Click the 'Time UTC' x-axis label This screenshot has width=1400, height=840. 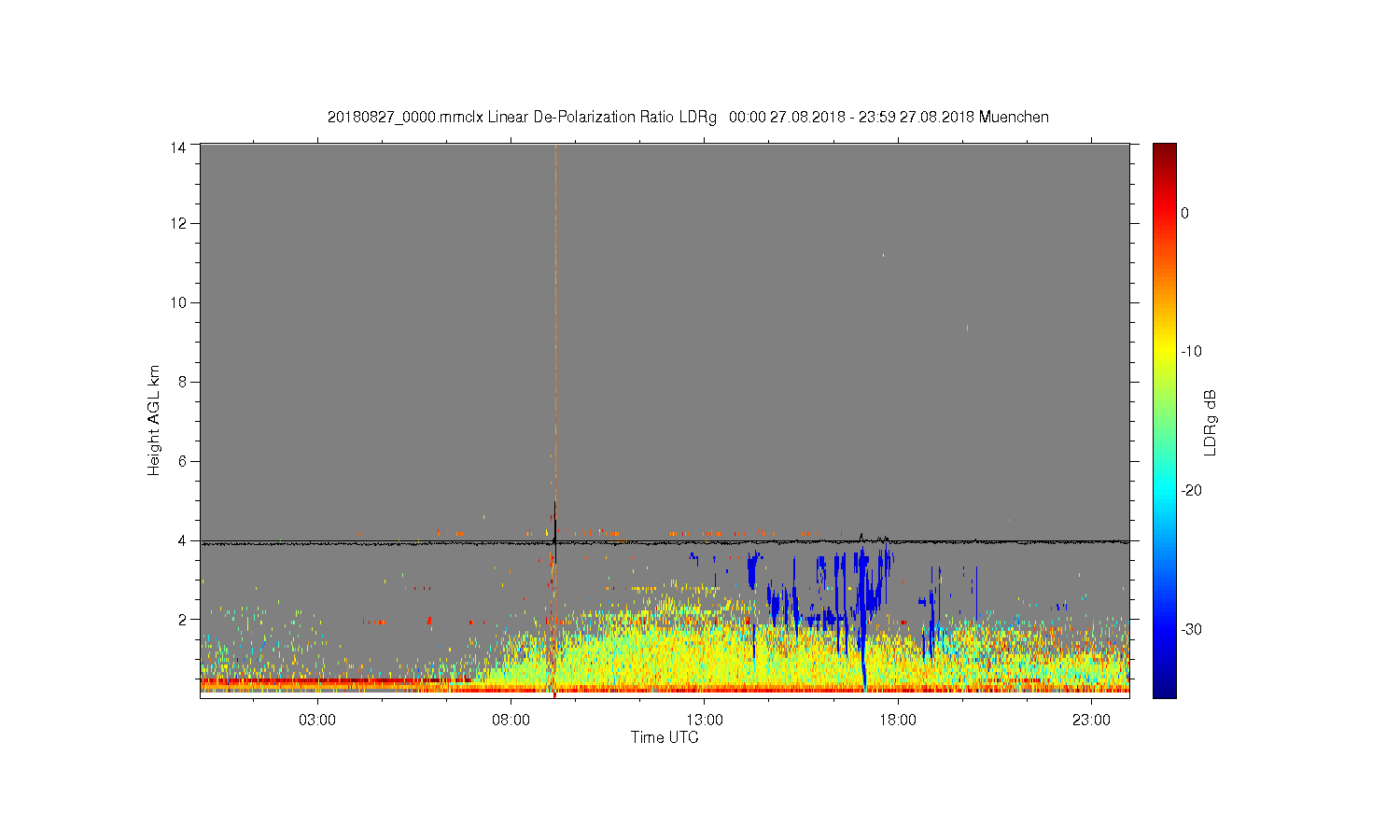(x=665, y=737)
